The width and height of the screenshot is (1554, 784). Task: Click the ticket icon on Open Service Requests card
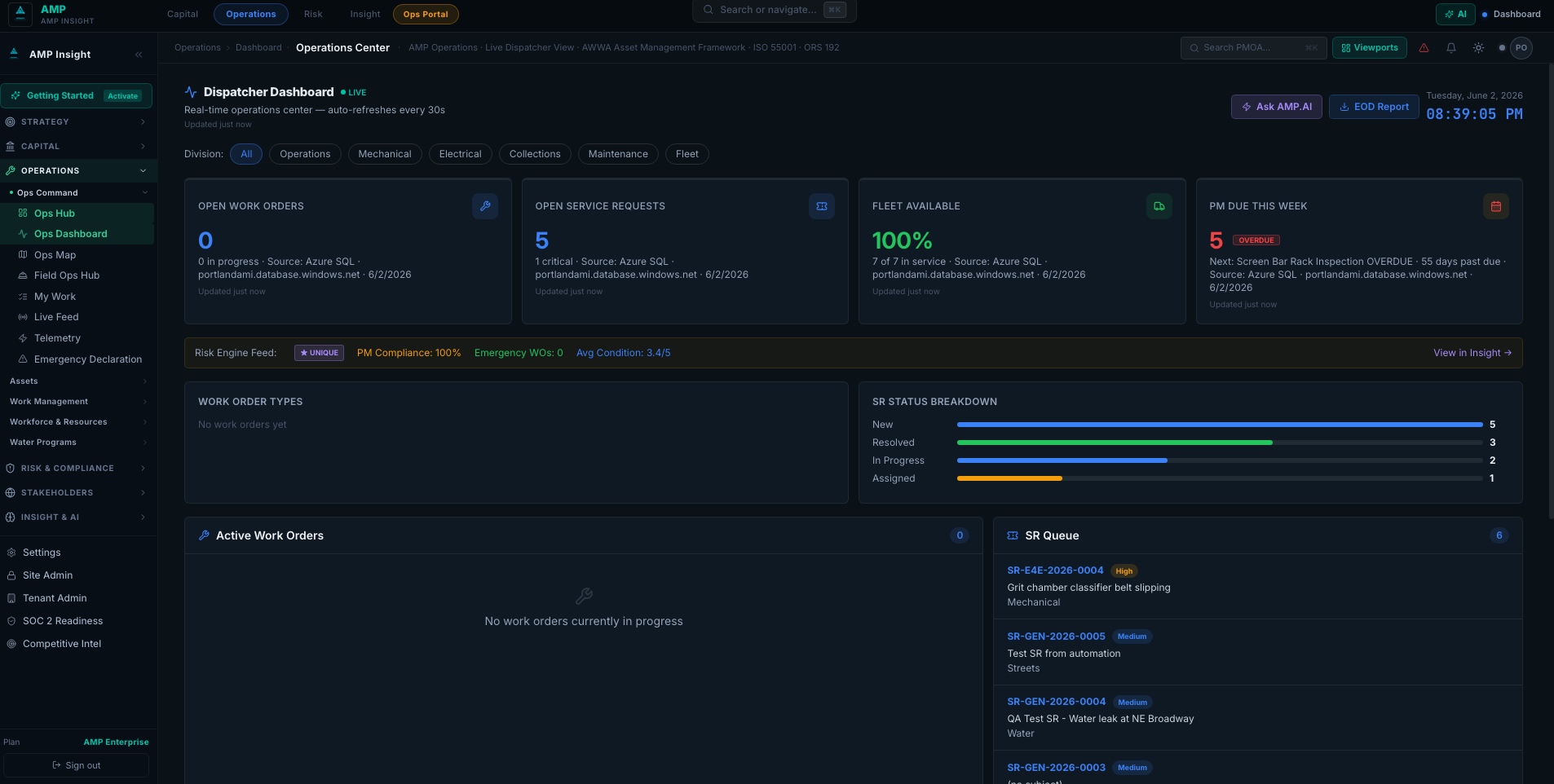(x=822, y=206)
